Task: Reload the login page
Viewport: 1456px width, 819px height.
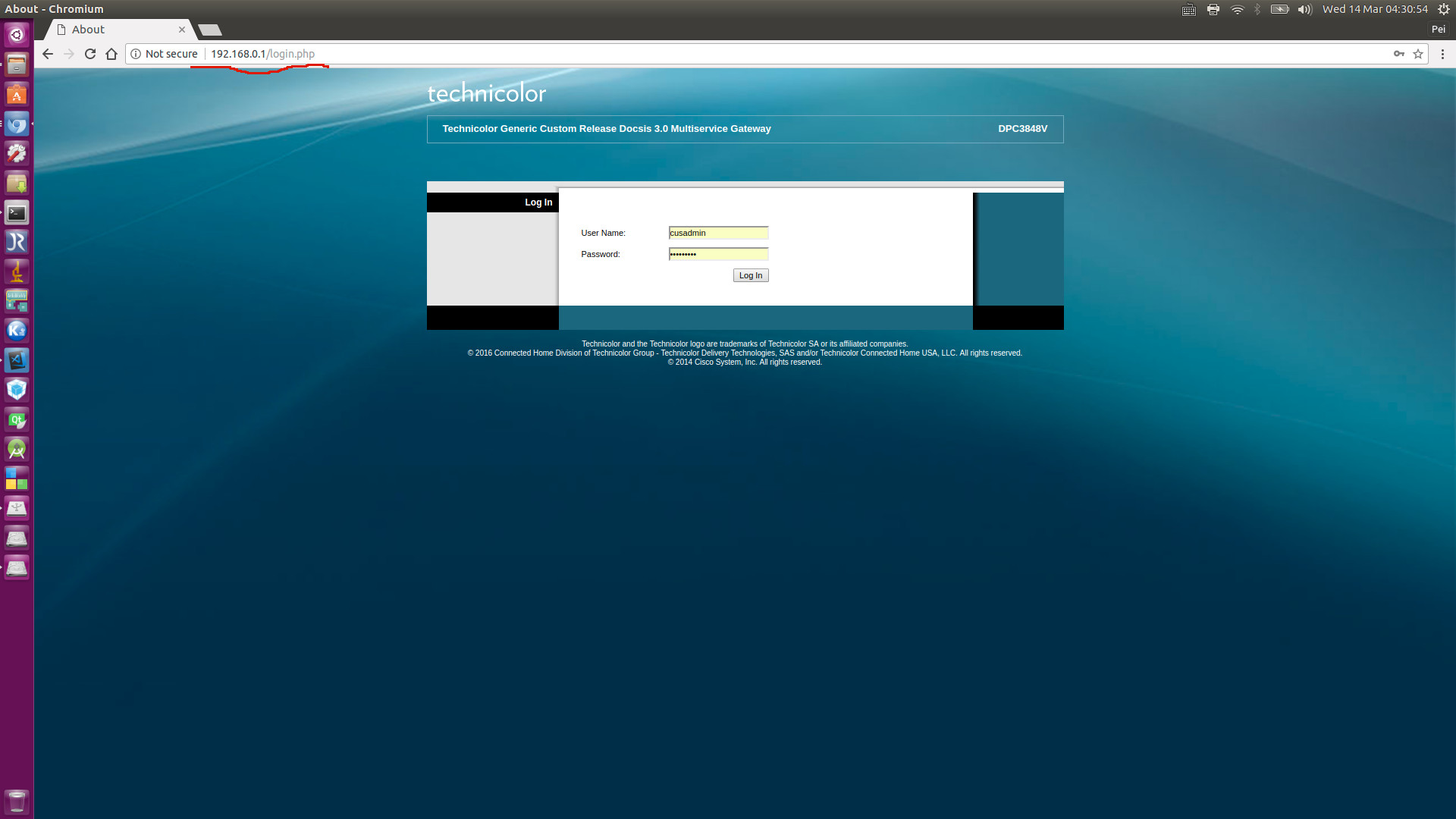Action: [90, 54]
